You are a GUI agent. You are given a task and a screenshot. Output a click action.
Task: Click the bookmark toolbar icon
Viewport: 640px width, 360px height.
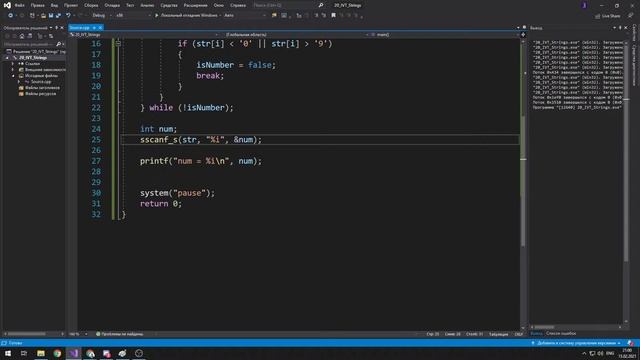[x=333, y=16]
